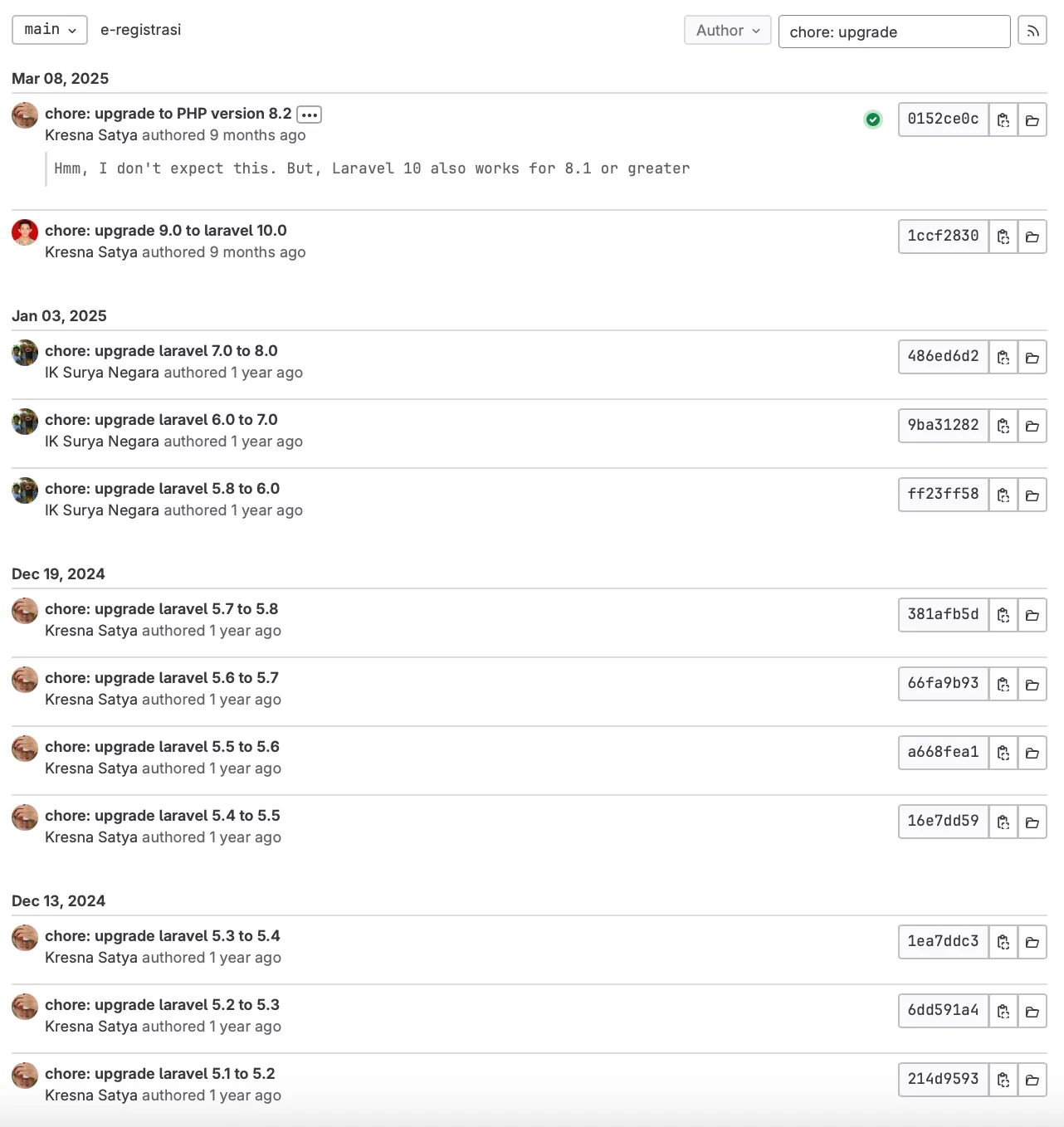Visit Kresna Satya's profile
Screen dimensions: 1064x1127
pos(92,134)
